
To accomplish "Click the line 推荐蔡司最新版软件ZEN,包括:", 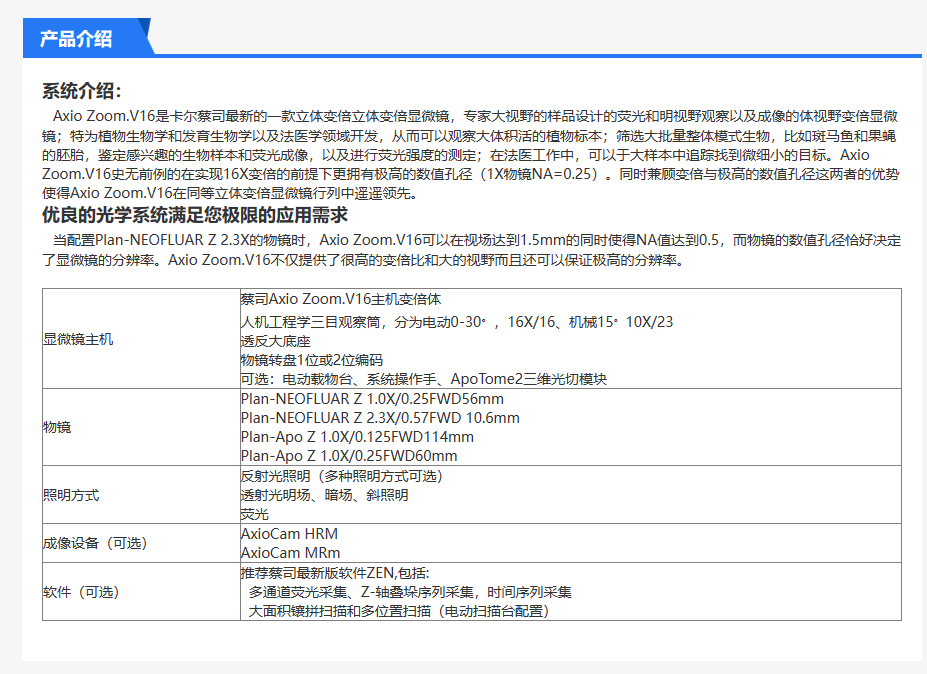I will click(x=335, y=573).
